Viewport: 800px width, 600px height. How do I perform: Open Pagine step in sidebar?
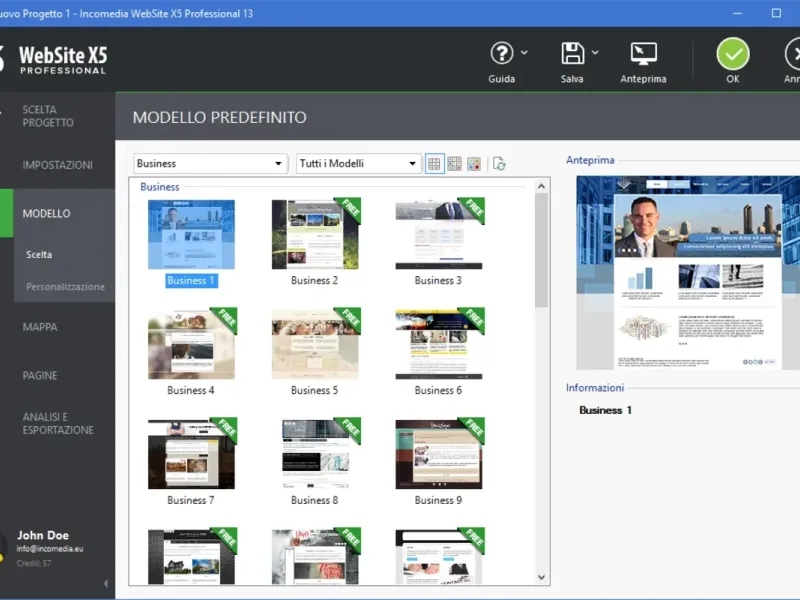tap(40, 376)
